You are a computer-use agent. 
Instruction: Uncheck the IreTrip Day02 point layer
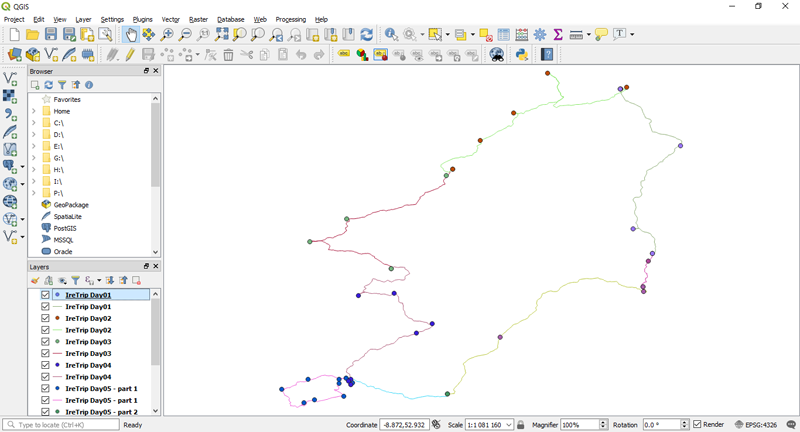(x=45, y=318)
